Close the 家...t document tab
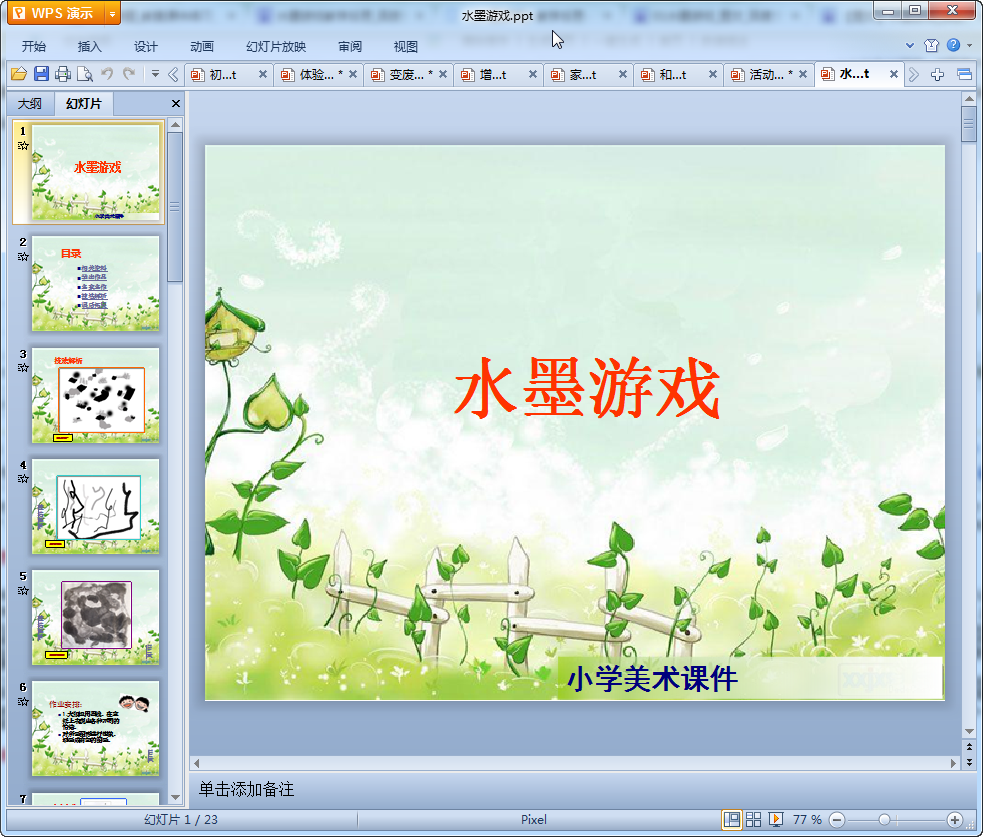Image resolution: width=983 pixels, height=837 pixels. click(623, 75)
